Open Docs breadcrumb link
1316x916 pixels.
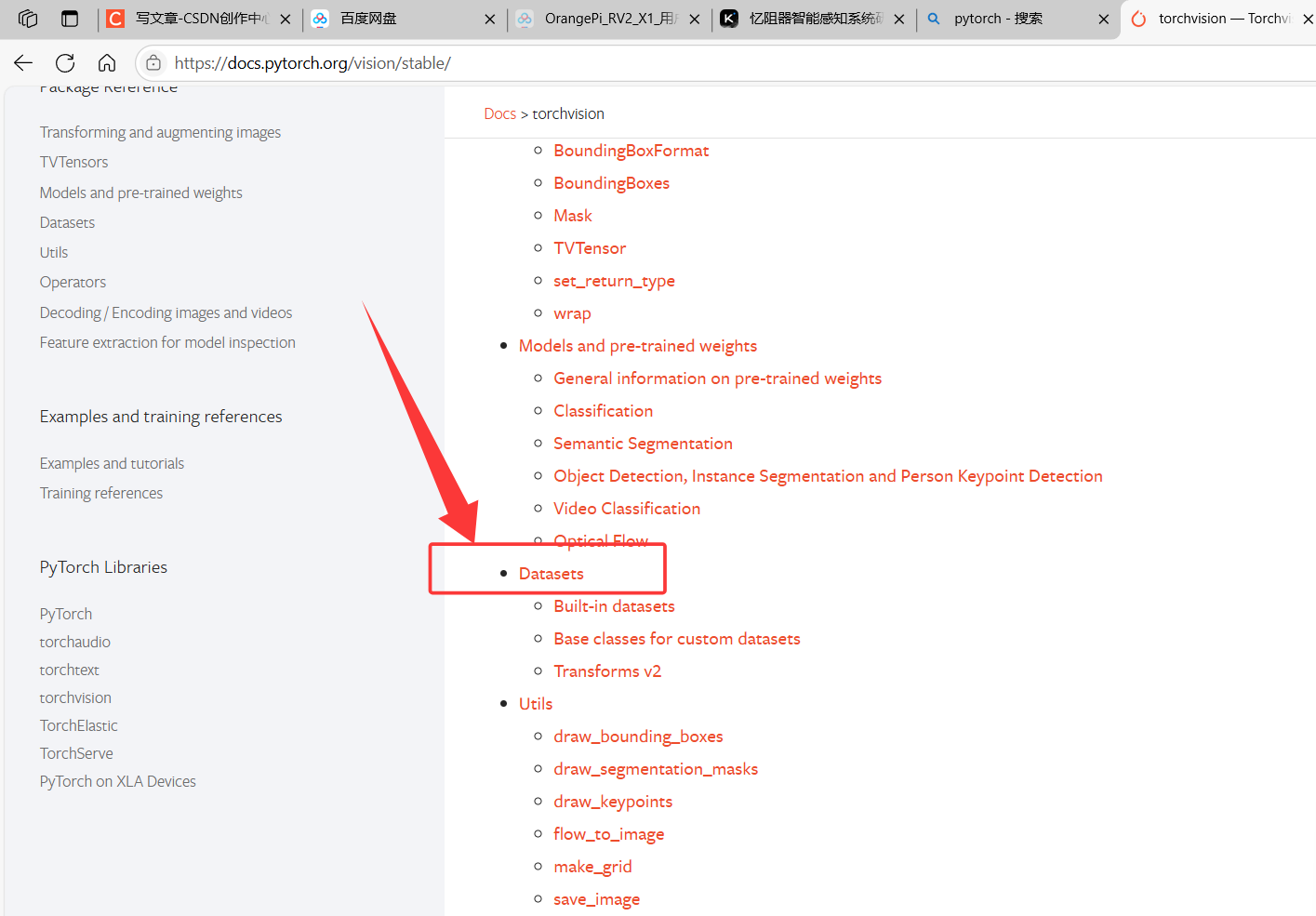(499, 113)
